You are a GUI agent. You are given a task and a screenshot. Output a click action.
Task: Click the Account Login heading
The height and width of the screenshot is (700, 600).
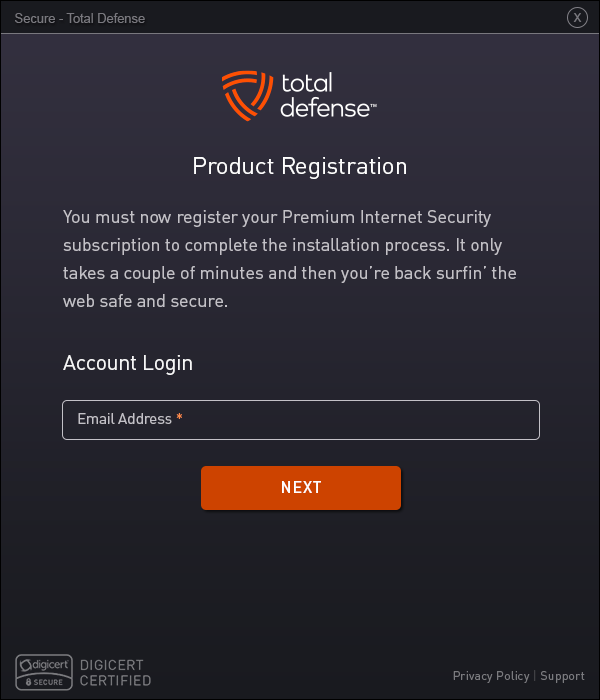point(128,363)
